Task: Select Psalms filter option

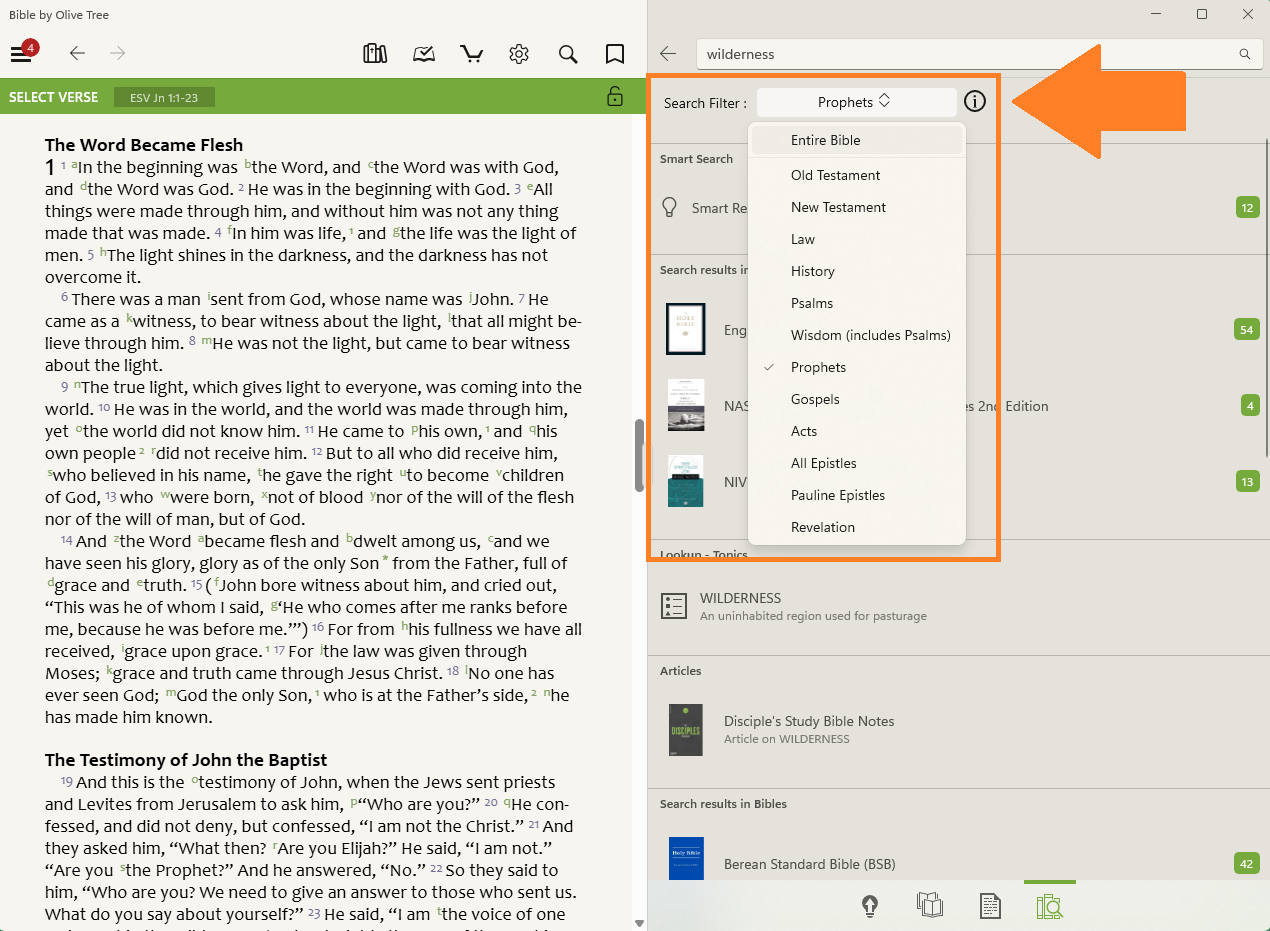Action: (x=857, y=303)
